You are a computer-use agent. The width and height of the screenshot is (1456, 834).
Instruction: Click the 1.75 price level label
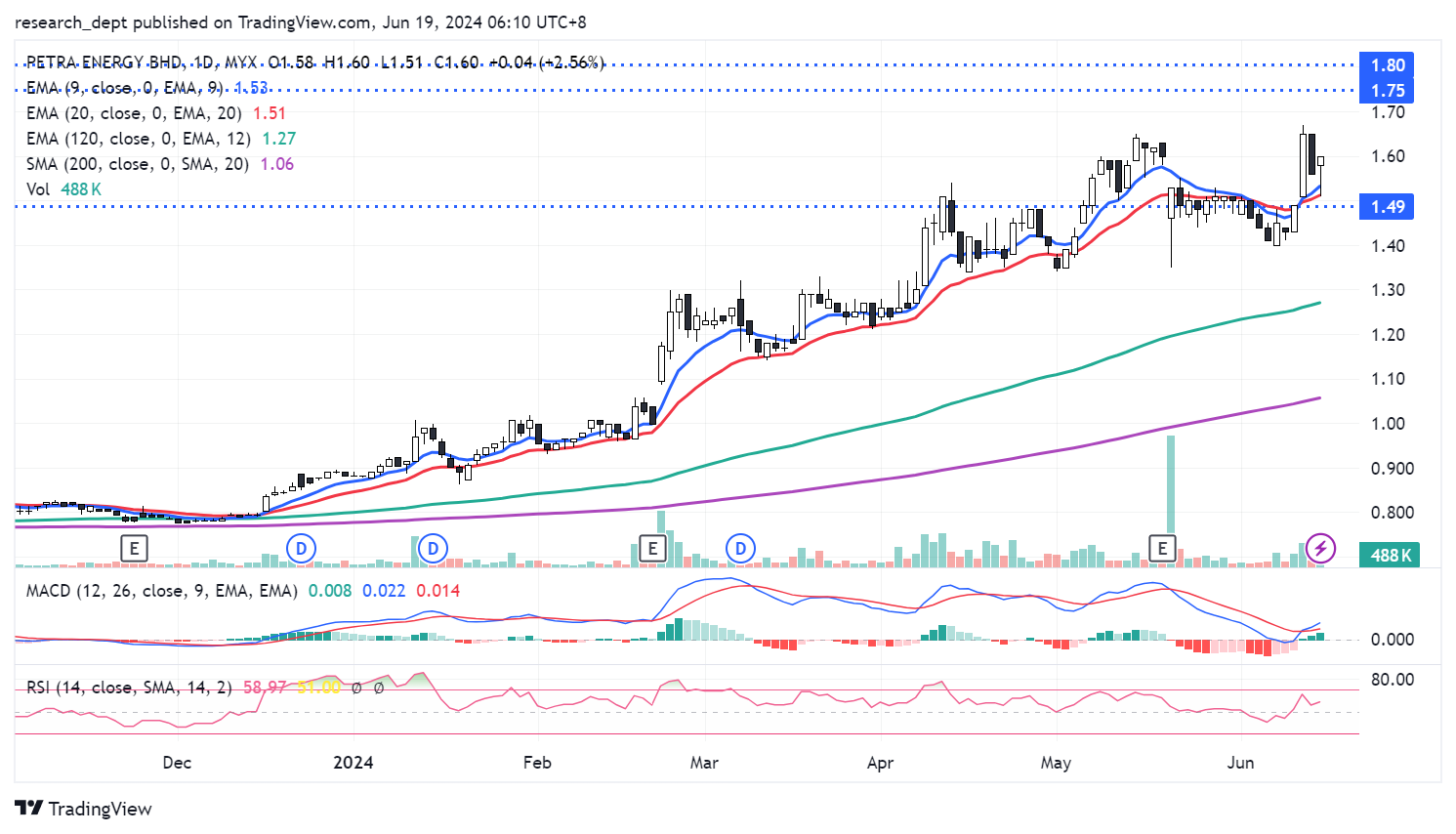click(1387, 91)
